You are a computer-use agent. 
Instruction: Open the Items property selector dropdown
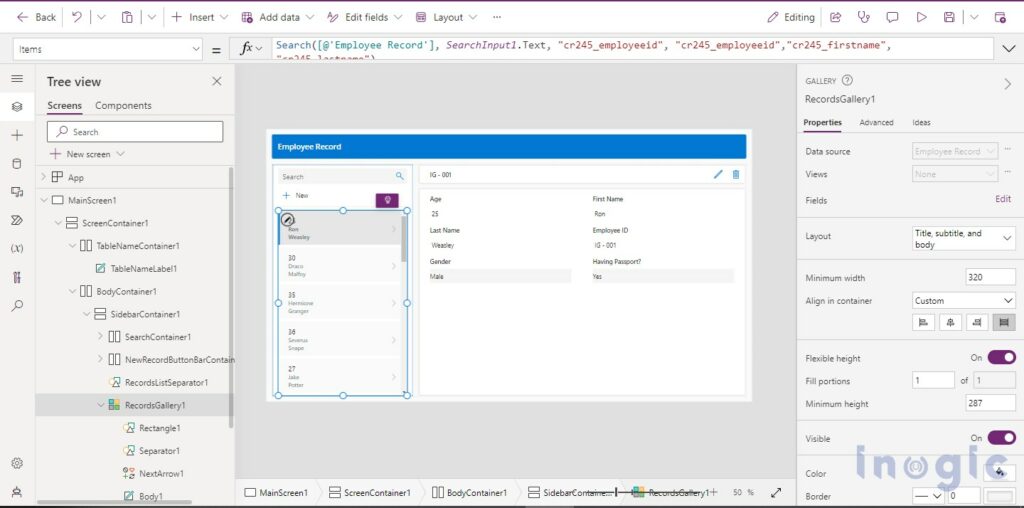[108, 49]
